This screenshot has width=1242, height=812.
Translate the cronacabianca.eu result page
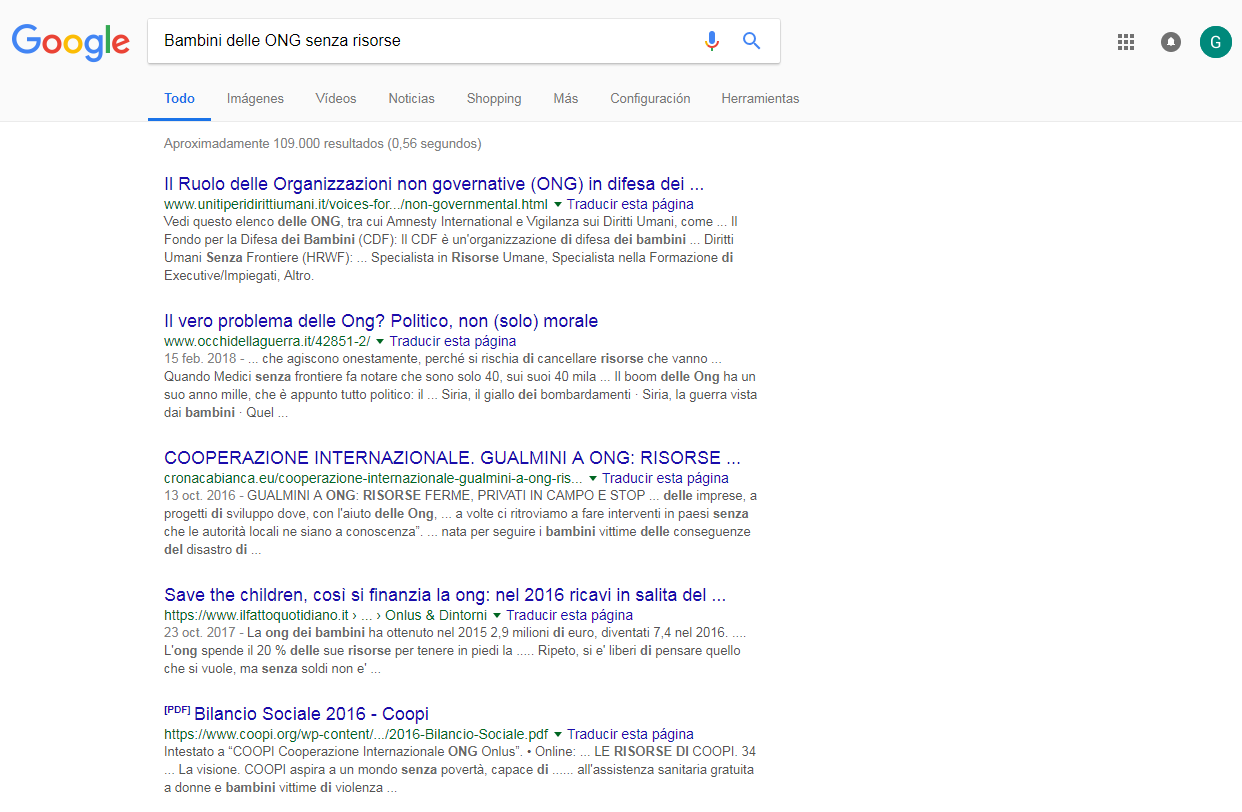665,478
